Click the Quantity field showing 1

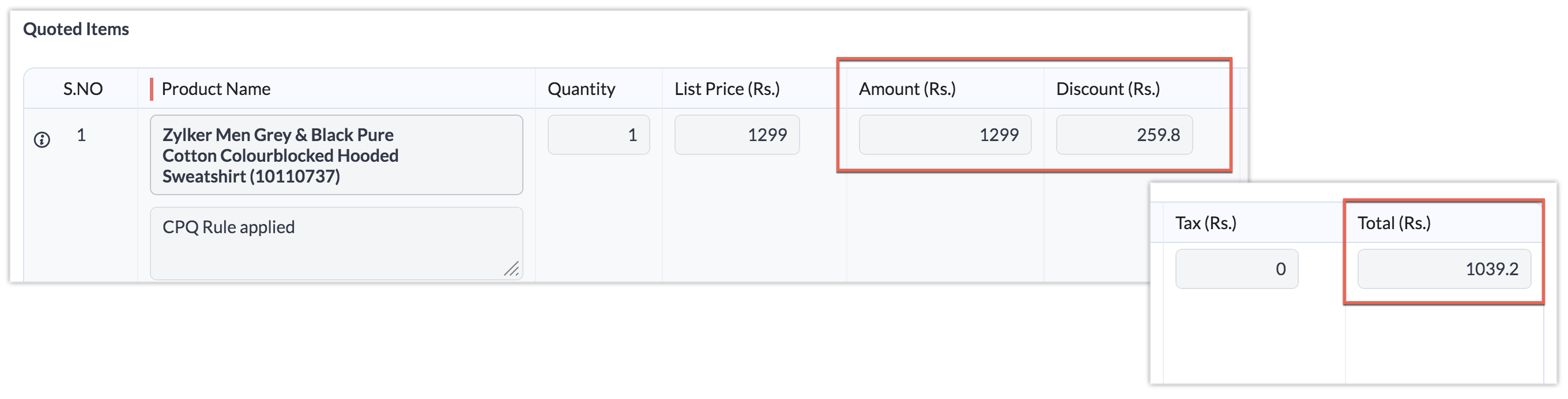click(x=598, y=135)
